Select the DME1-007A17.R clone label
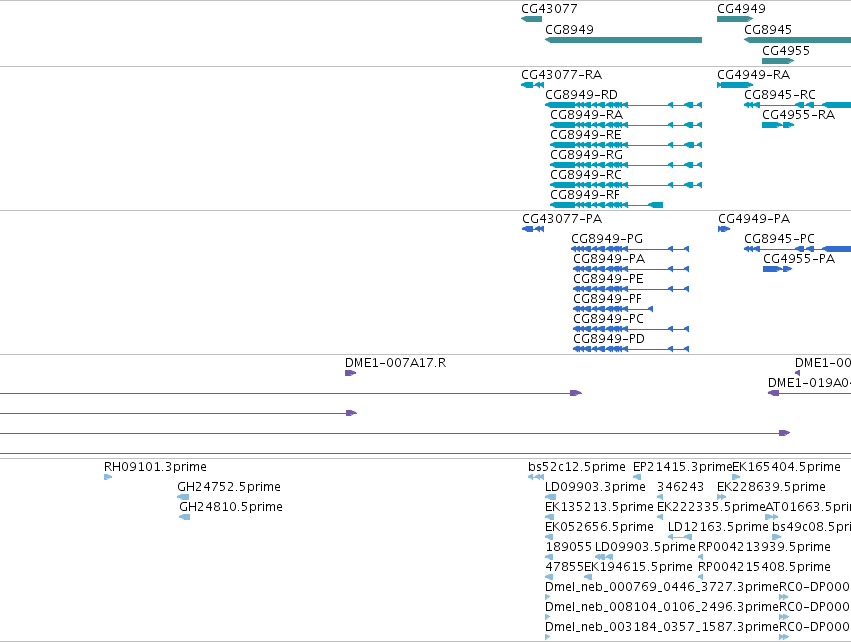 coord(396,363)
